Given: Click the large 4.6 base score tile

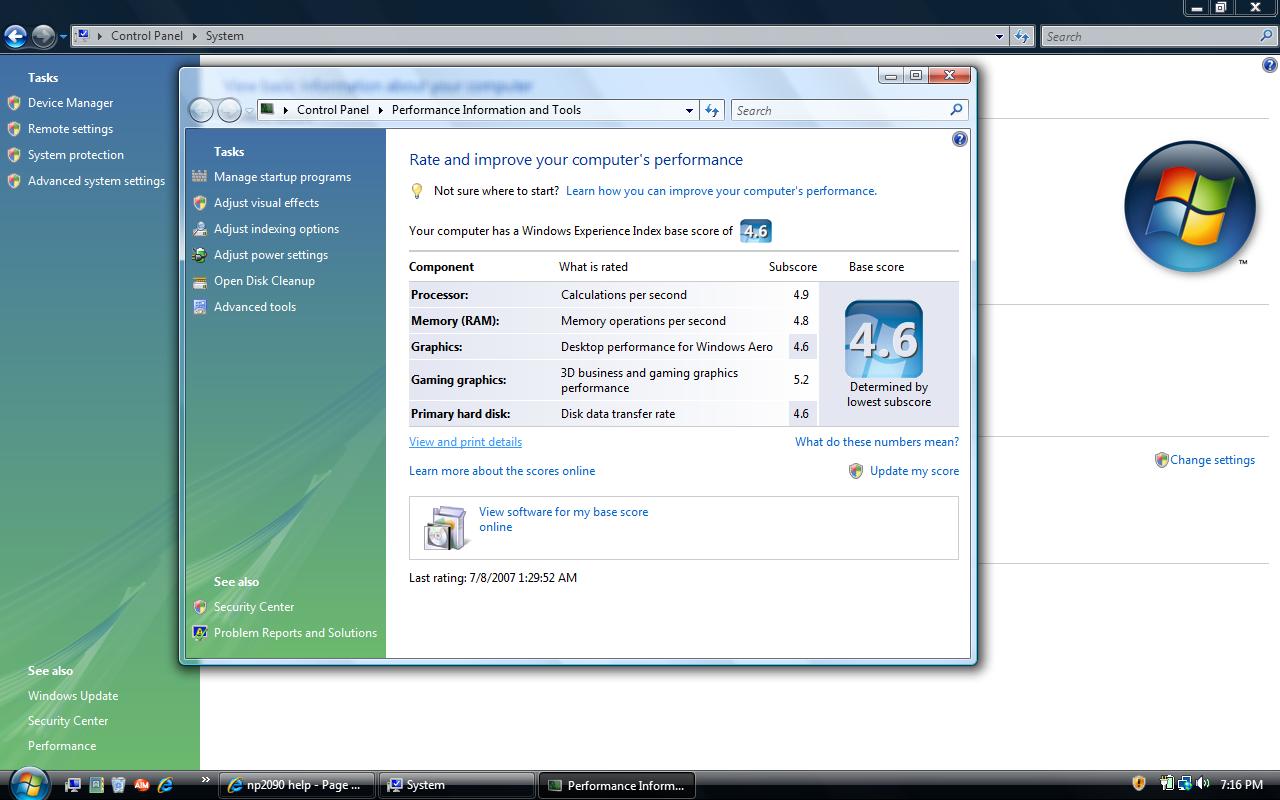Looking at the screenshot, I should click(884, 339).
